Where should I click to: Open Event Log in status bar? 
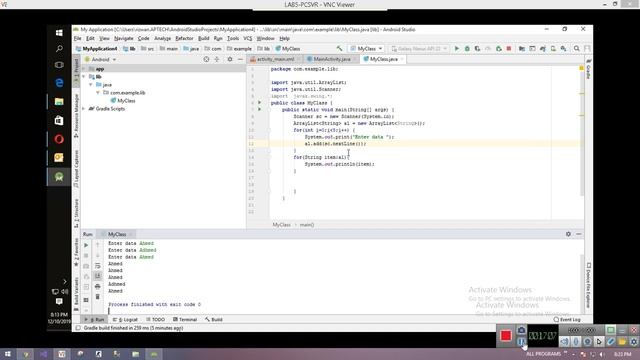tap(567, 320)
